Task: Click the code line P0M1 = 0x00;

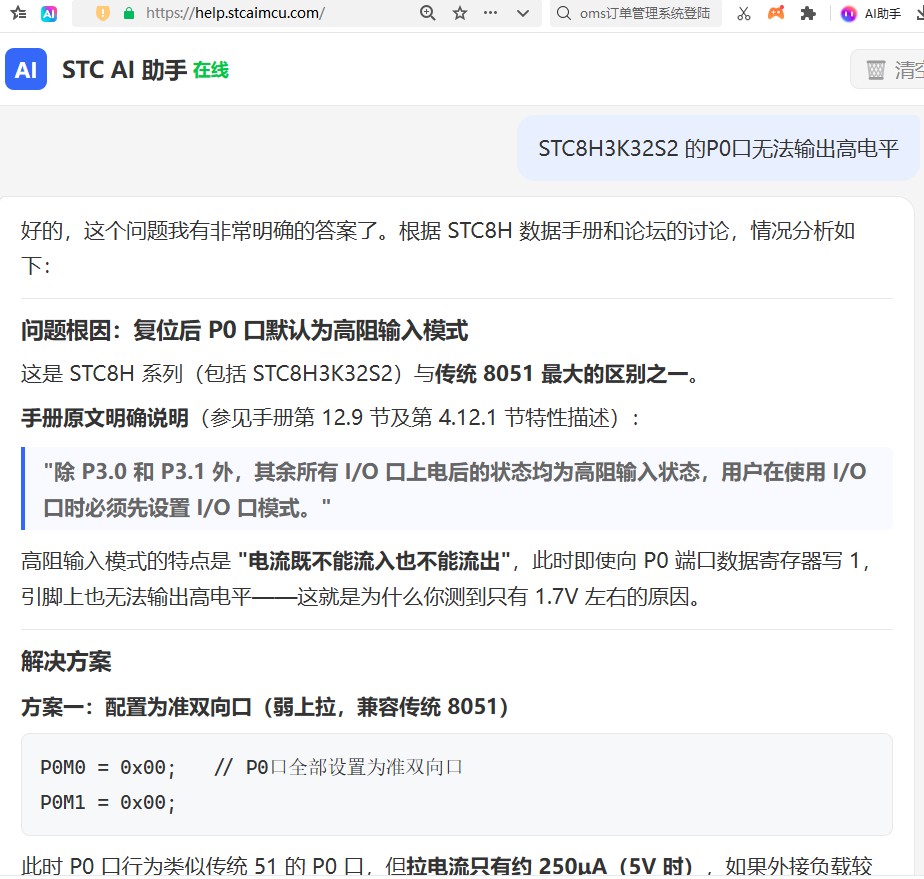Action: pyautogui.click(x=108, y=802)
